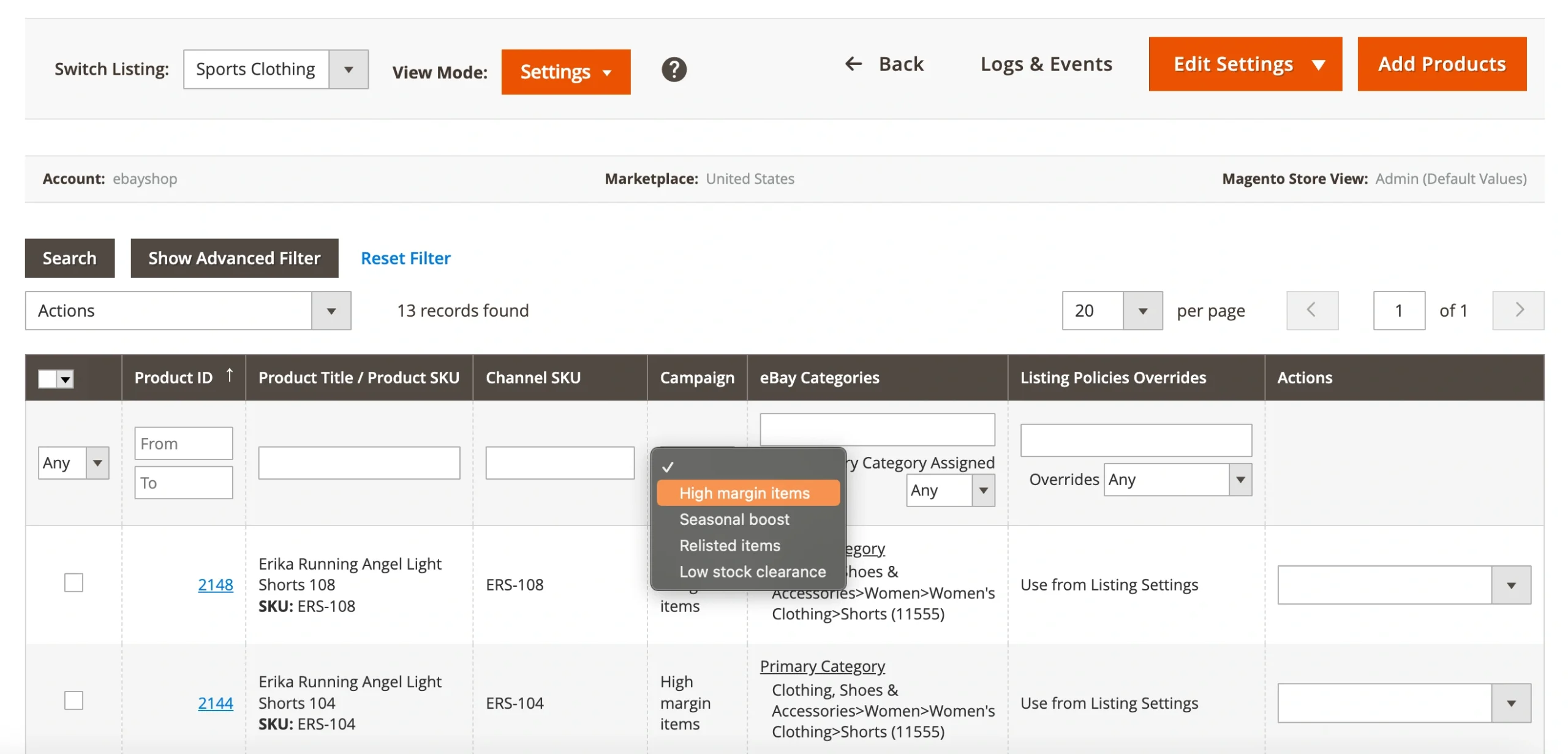Open Edit Settings dropdown arrow
1568x754 pixels.
[1318, 65]
